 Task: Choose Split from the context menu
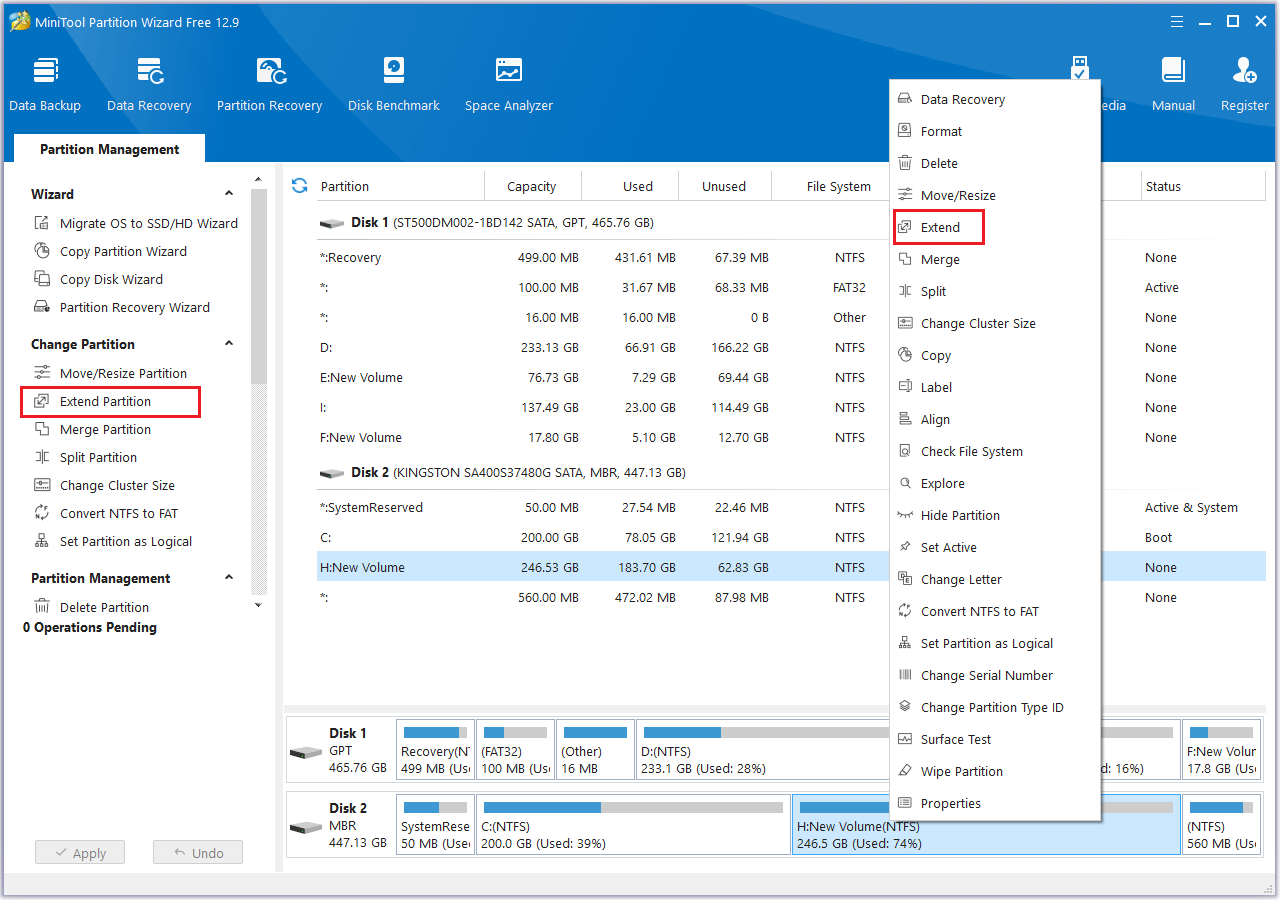(995, 291)
